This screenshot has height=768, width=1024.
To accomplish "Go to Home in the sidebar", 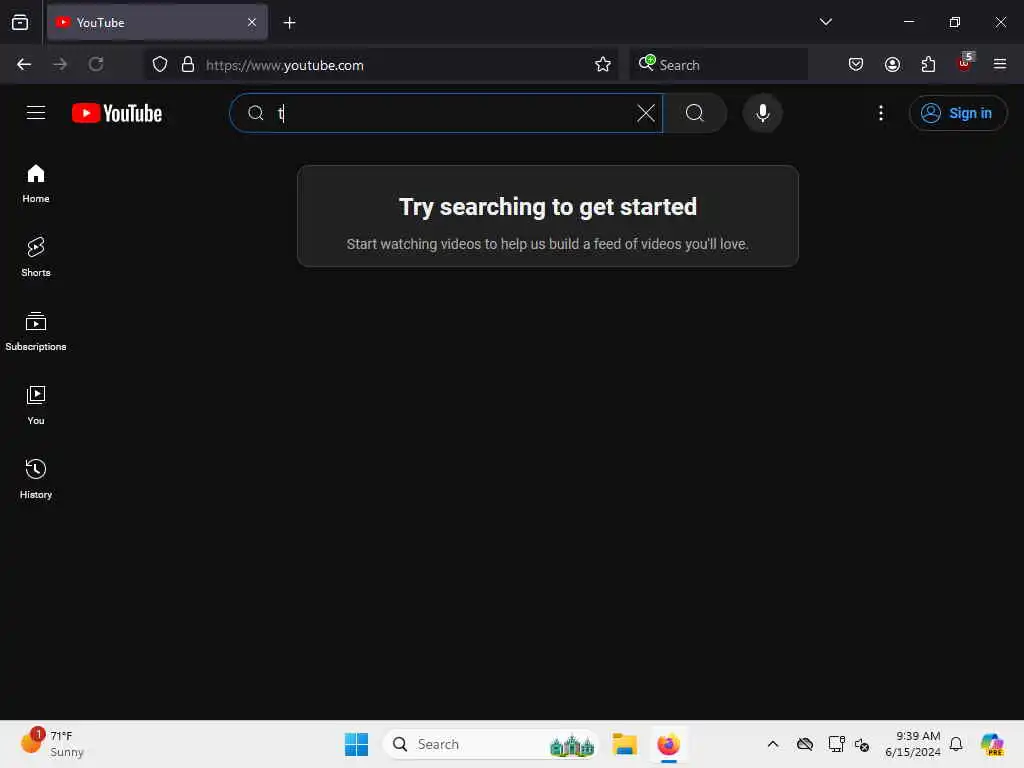I will (x=36, y=184).
